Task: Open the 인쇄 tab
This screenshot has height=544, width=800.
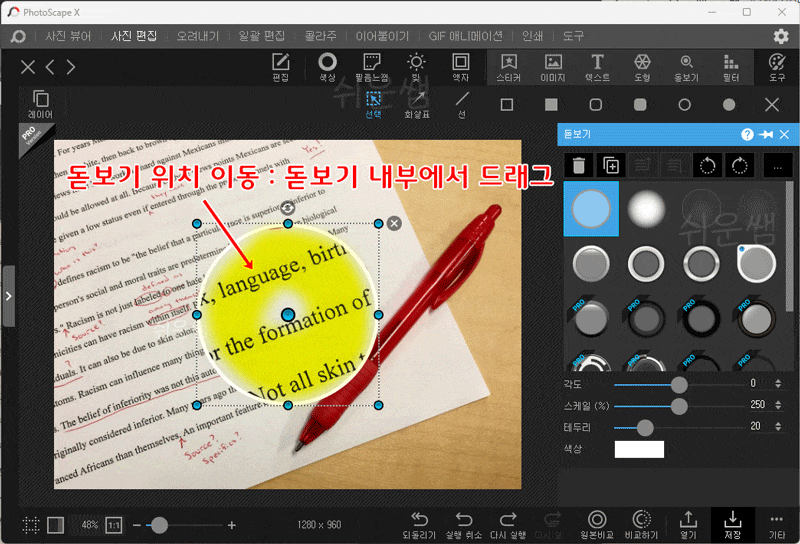Action: pyautogui.click(x=532, y=36)
